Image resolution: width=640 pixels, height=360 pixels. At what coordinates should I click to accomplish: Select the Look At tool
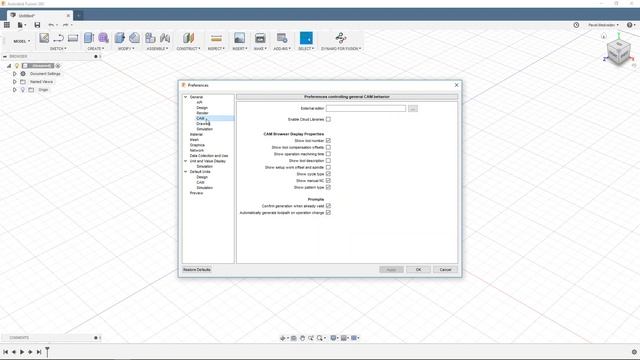pyautogui.click(x=293, y=338)
